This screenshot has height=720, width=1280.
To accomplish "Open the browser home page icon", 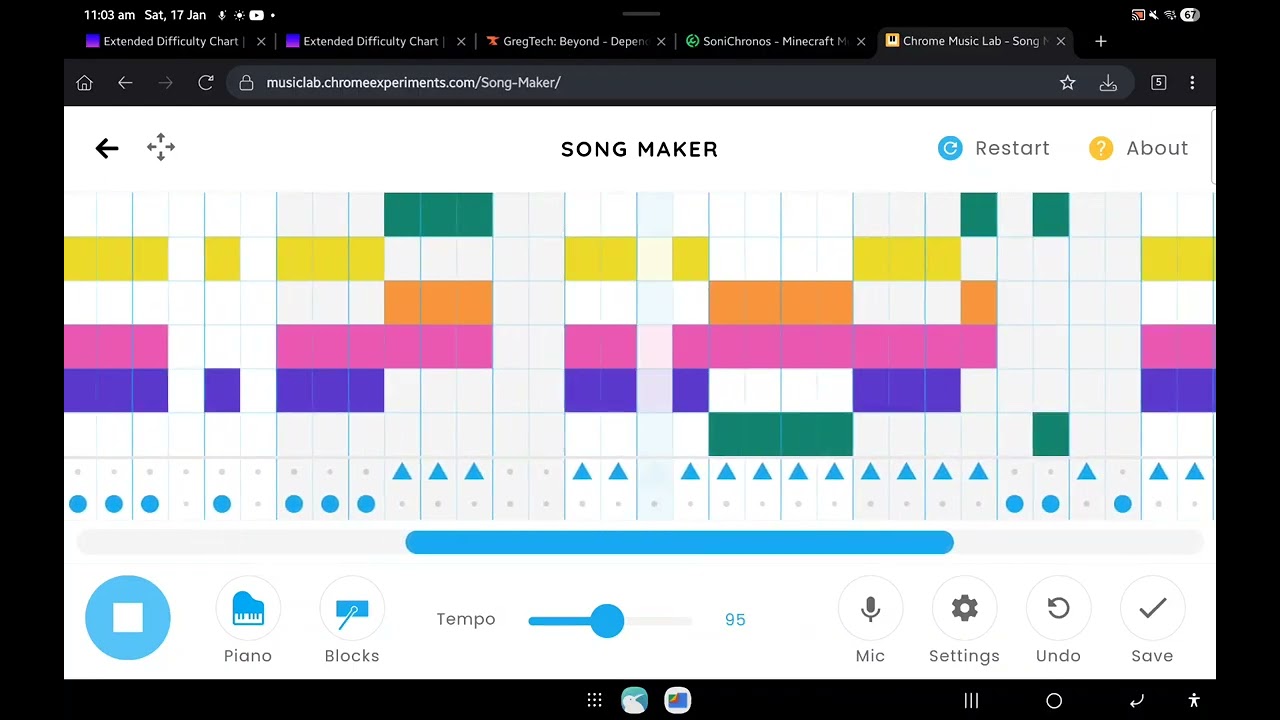I will pos(84,83).
